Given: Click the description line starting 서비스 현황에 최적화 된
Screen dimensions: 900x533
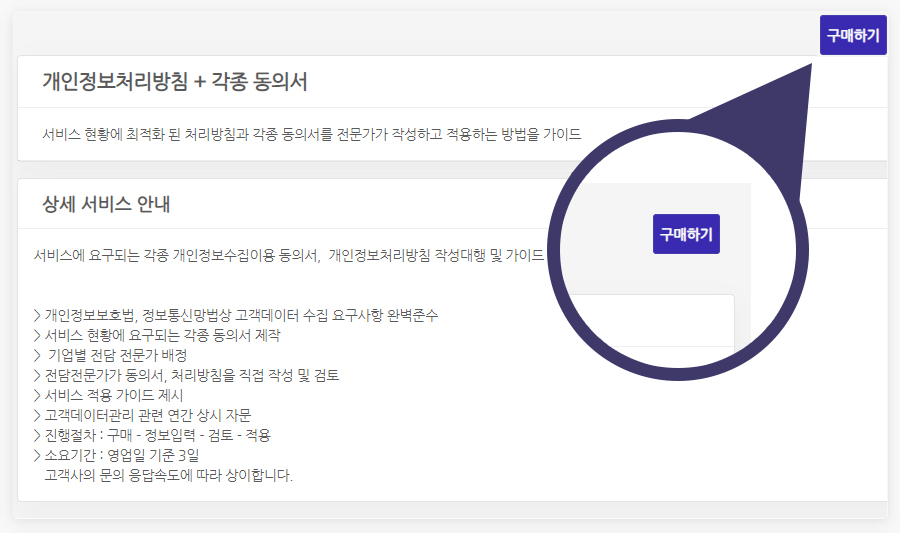Looking at the screenshot, I should coord(312,134).
